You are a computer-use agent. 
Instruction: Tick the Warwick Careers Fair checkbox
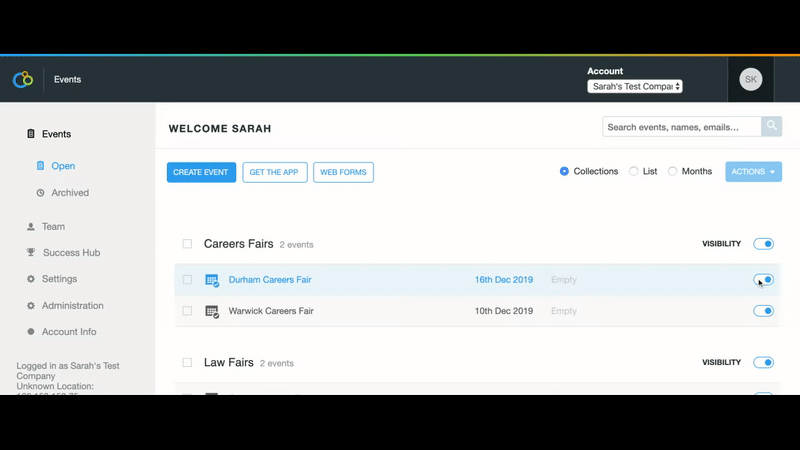[187, 311]
